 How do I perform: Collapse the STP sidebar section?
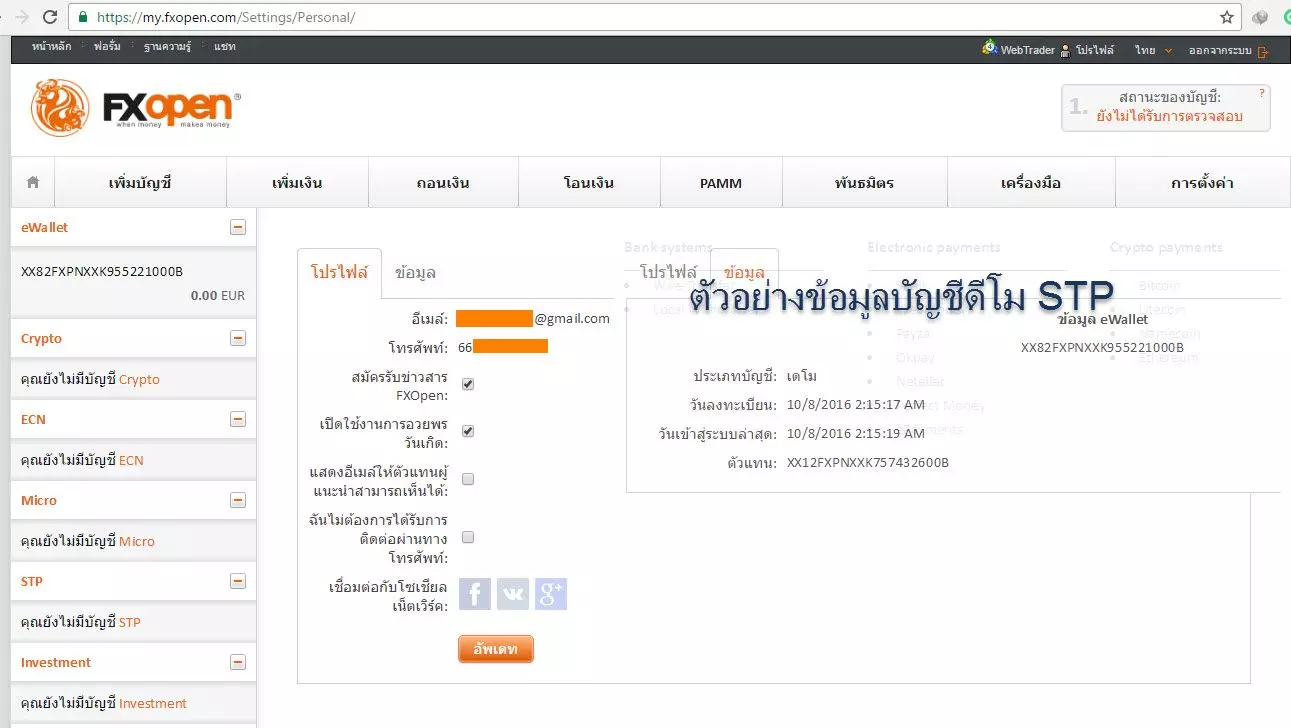(x=238, y=581)
